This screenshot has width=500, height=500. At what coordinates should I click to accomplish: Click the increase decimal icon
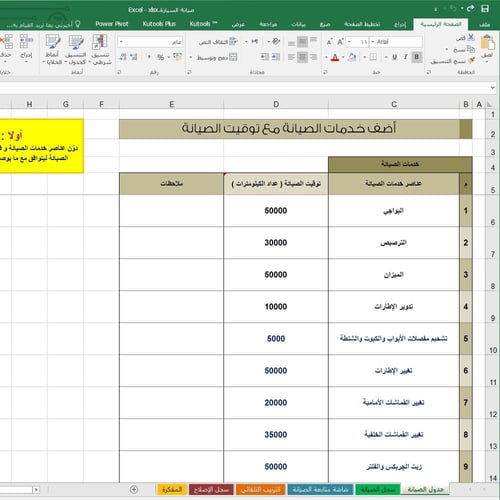pos(134,57)
